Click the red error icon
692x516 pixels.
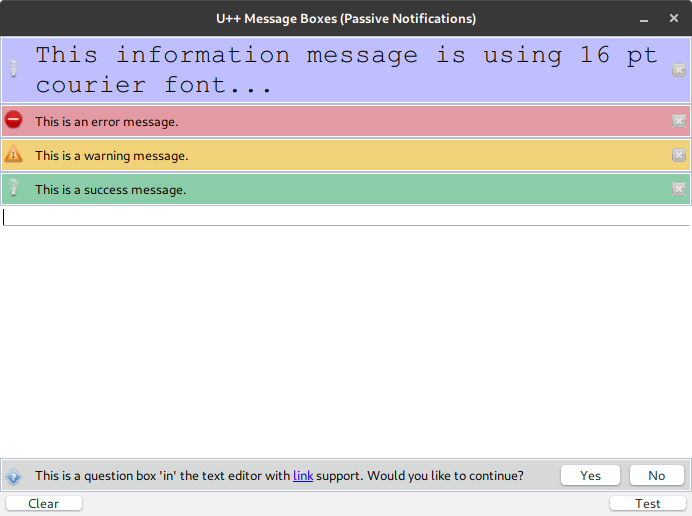click(x=14, y=121)
